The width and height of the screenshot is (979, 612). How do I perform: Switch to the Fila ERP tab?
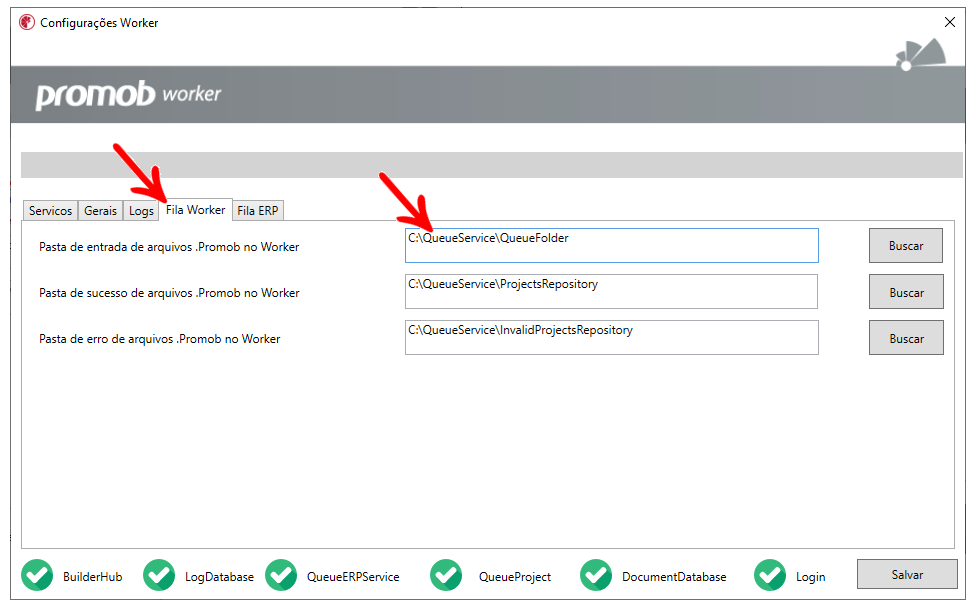[258, 210]
